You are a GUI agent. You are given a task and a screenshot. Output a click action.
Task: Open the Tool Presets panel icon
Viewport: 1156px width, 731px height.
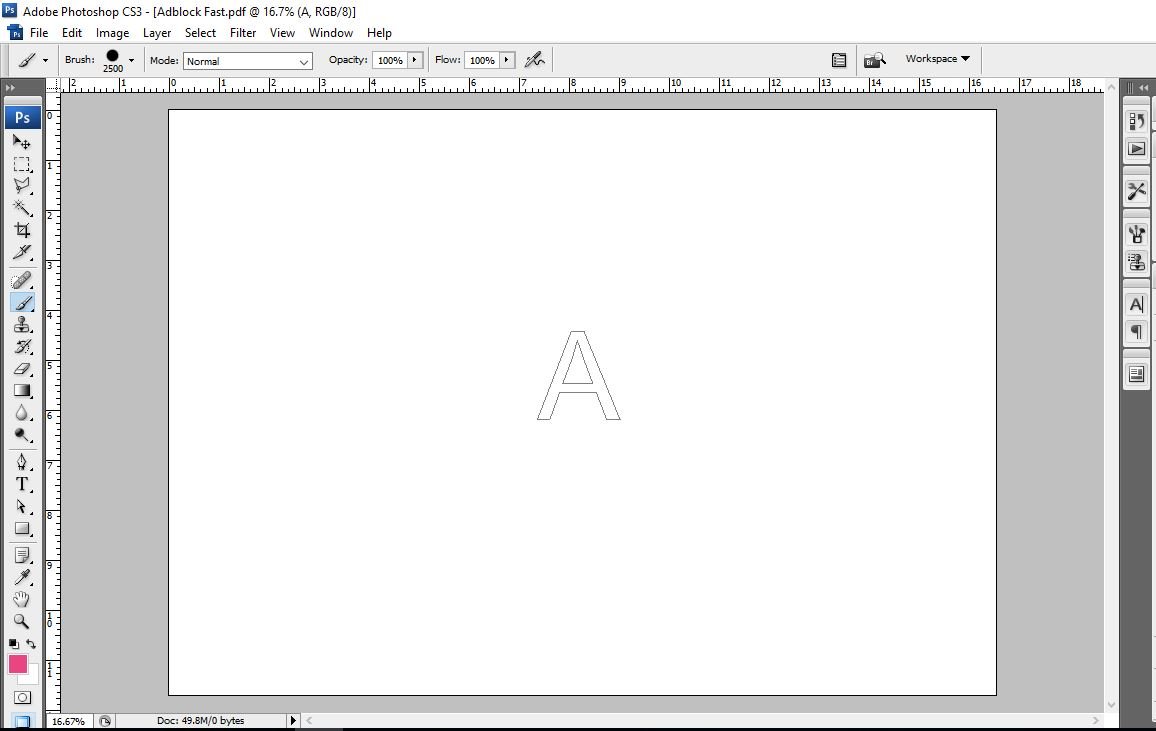point(1136,191)
